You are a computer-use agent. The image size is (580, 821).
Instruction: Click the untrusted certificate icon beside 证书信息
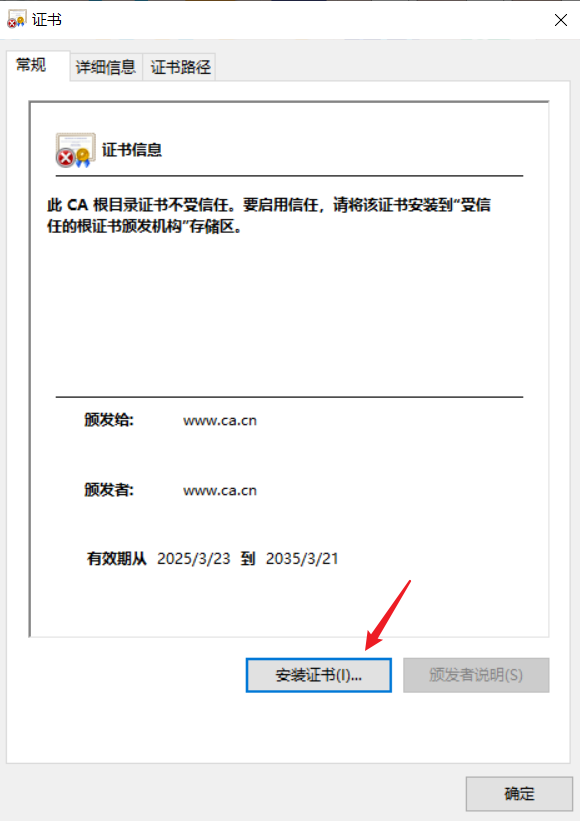click(x=75, y=150)
